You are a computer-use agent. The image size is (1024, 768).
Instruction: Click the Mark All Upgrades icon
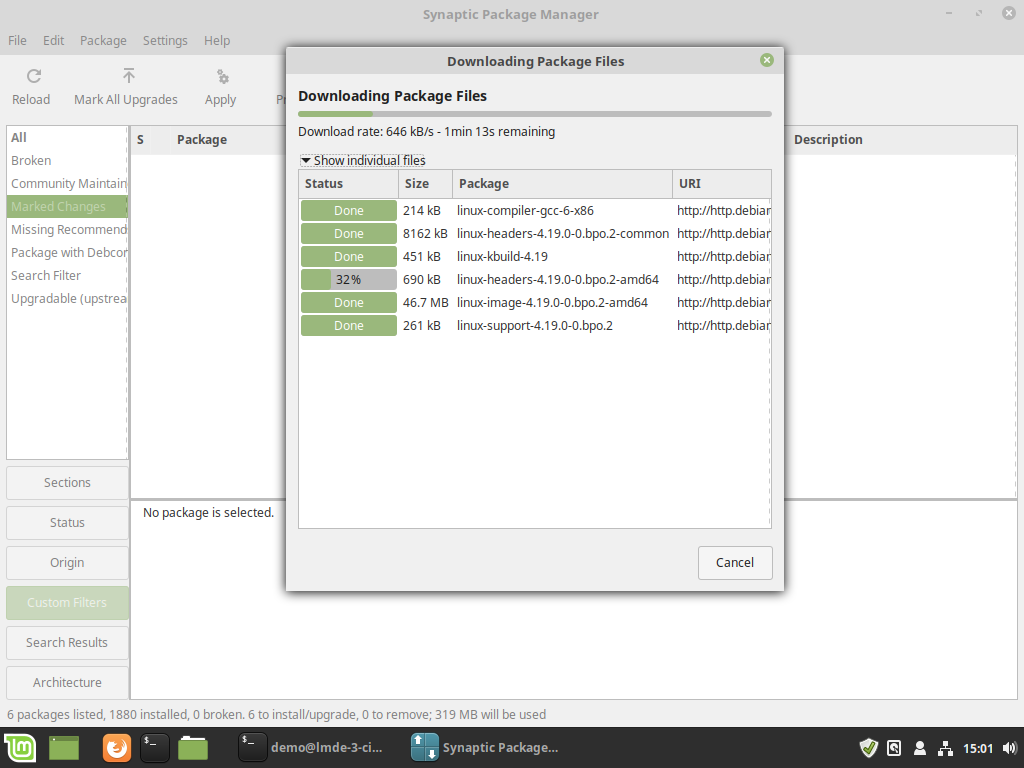click(129, 76)
